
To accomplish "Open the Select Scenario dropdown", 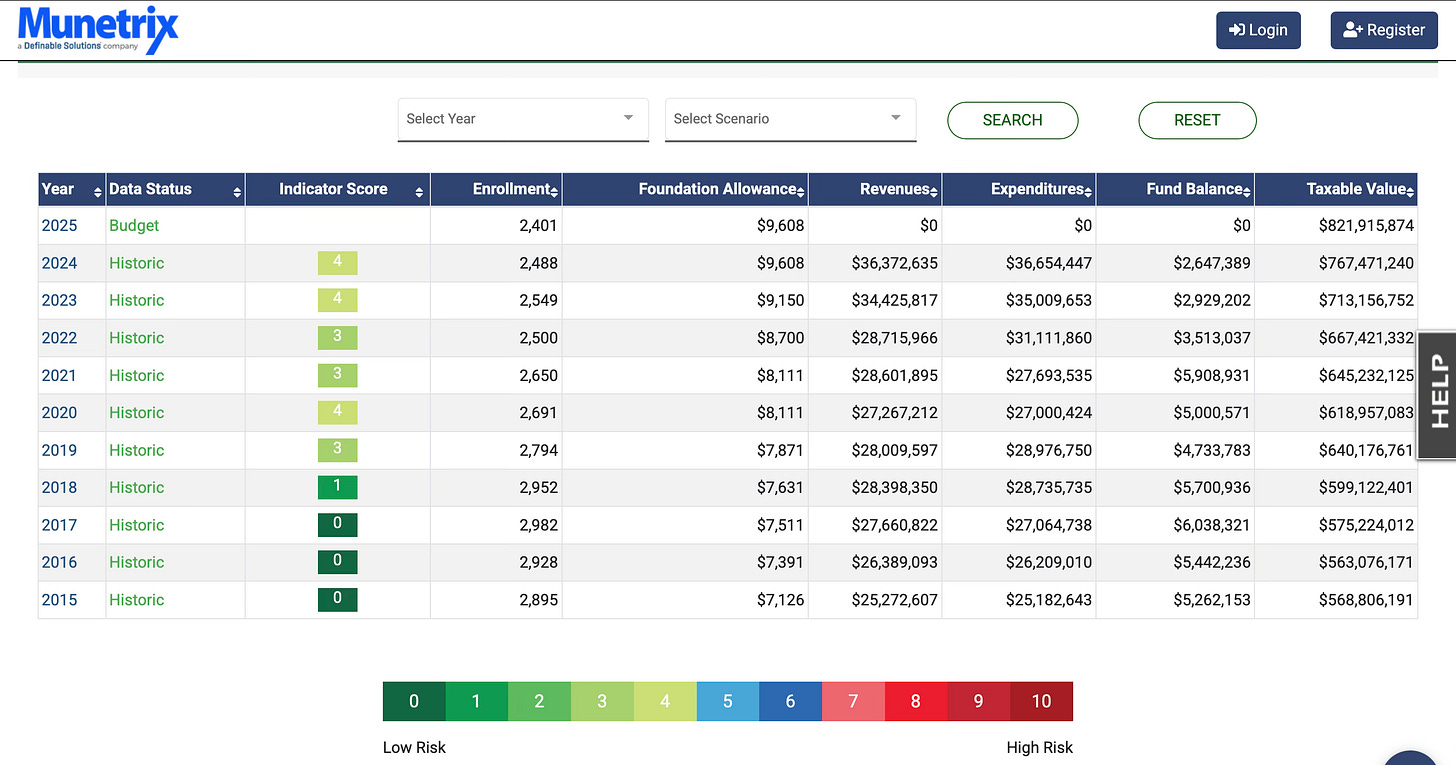I will tap(790, 119).
